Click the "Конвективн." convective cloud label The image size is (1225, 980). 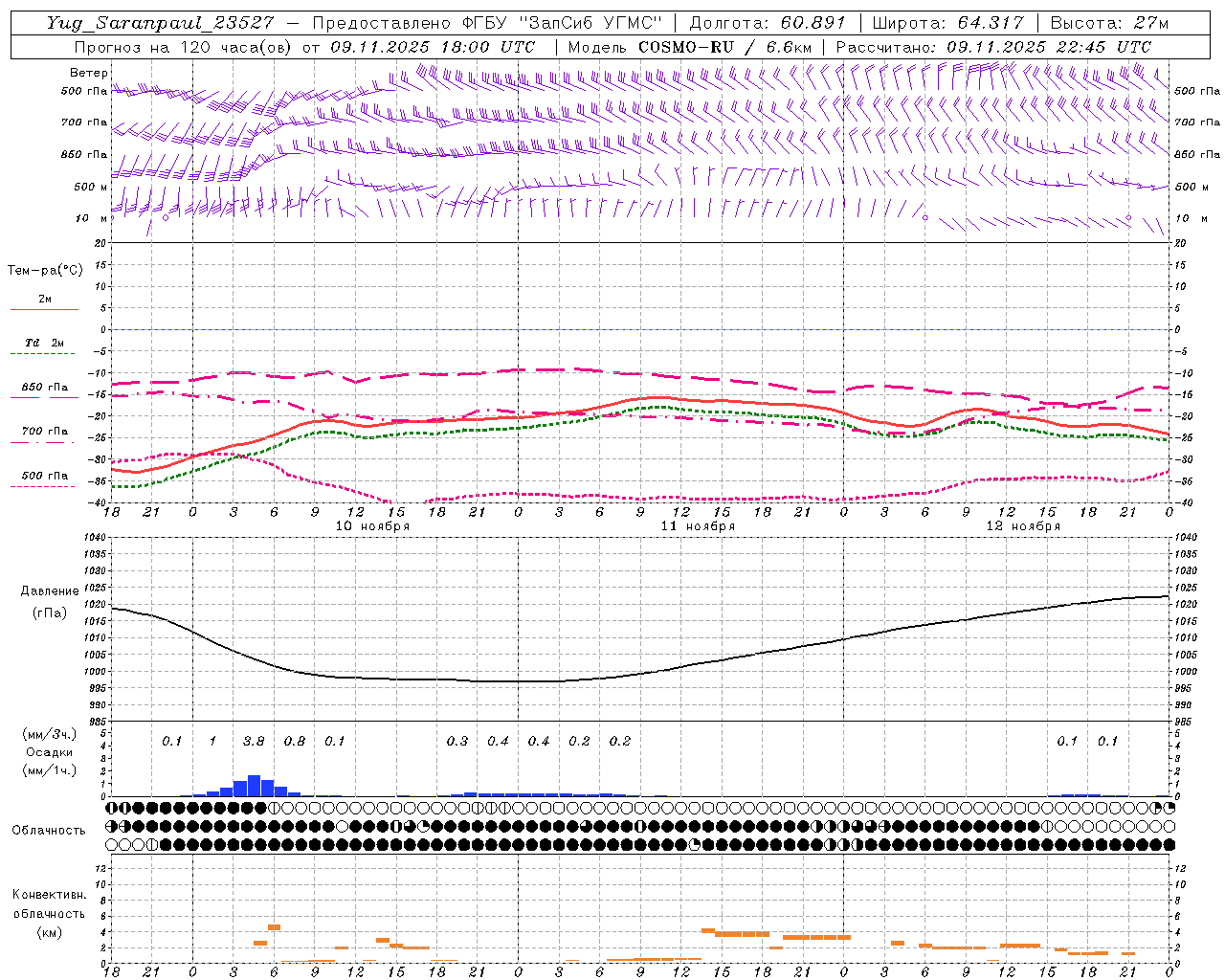pyautogui.click(x=49, y=895)
